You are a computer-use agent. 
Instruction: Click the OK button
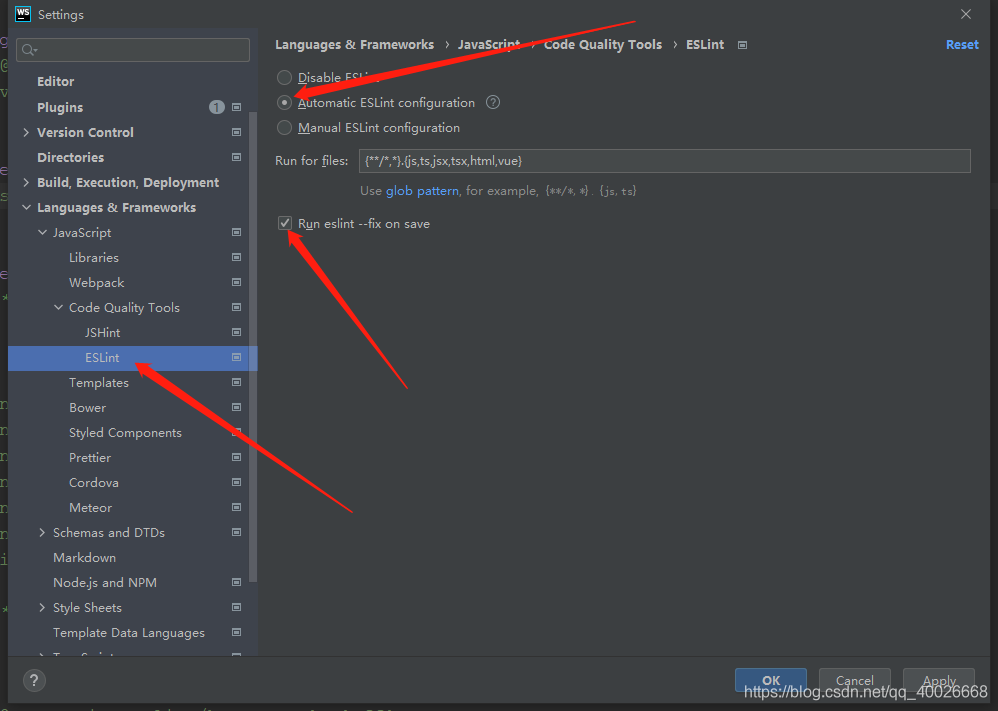pos(771,680)
